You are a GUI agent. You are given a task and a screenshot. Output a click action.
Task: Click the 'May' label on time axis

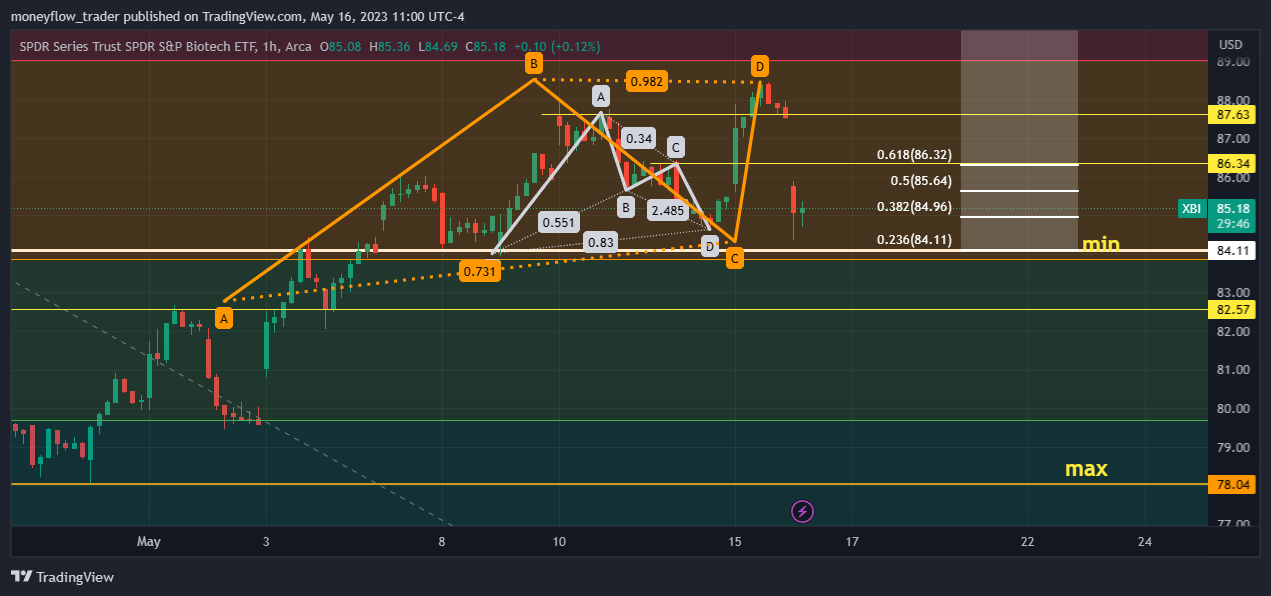tap(148, 541)
